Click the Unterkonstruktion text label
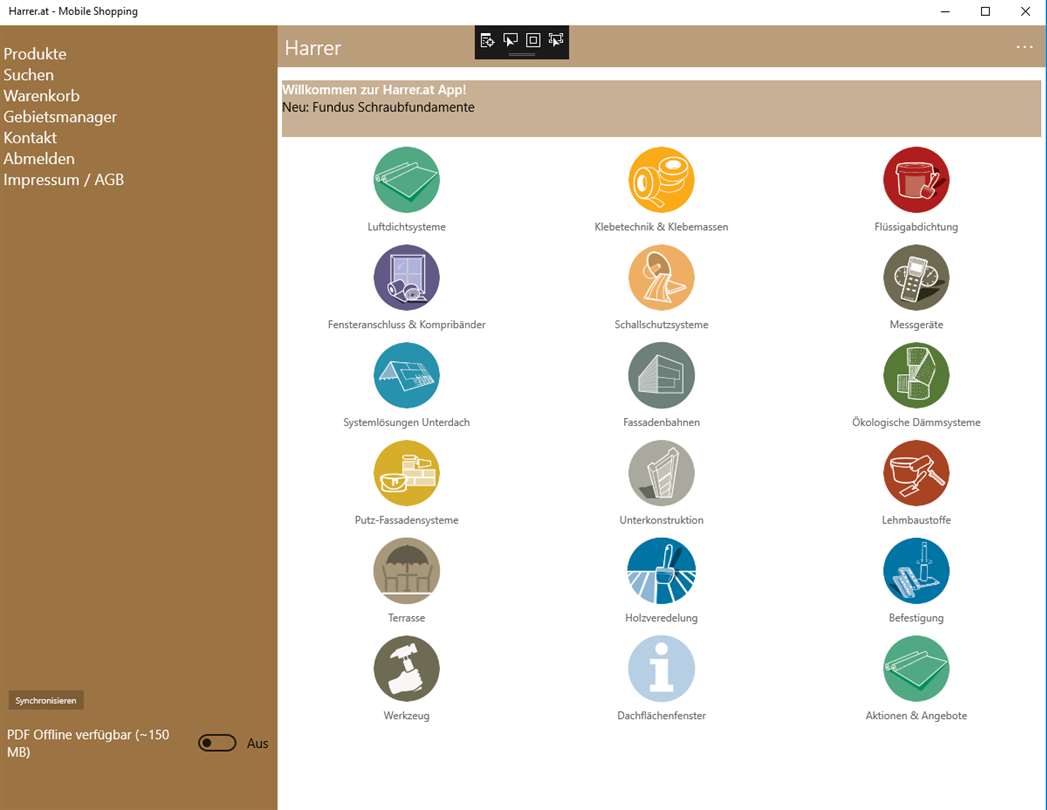1047x810 pixels. pos(661,520)
